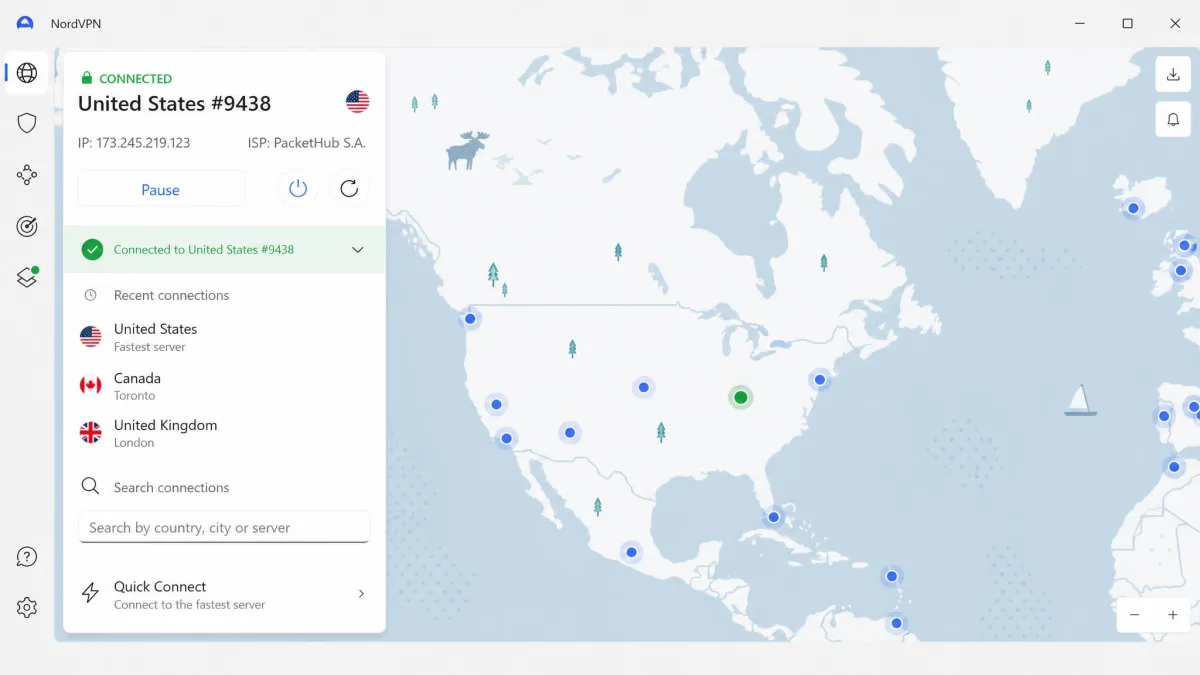Click the download icon above the map
Image resolution: width=1200 pixels, height=675 pixels.
[1172, 74]
